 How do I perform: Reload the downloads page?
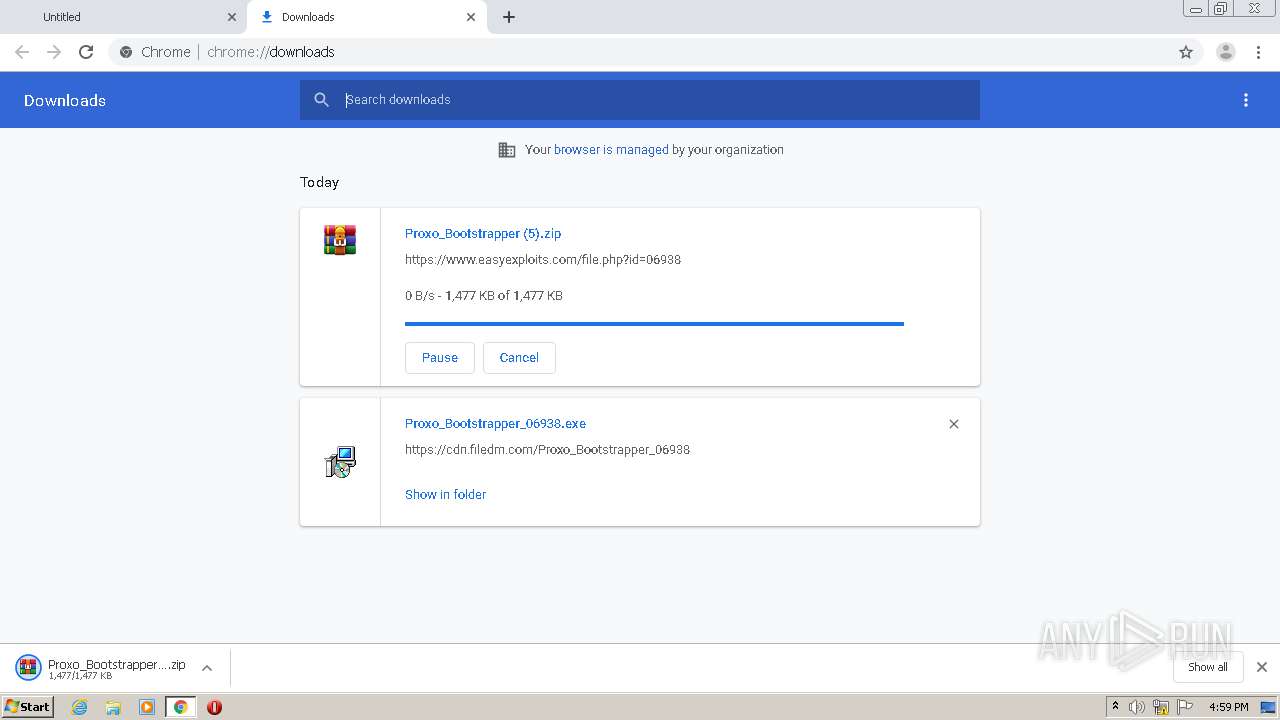click(x=86, y=52)
